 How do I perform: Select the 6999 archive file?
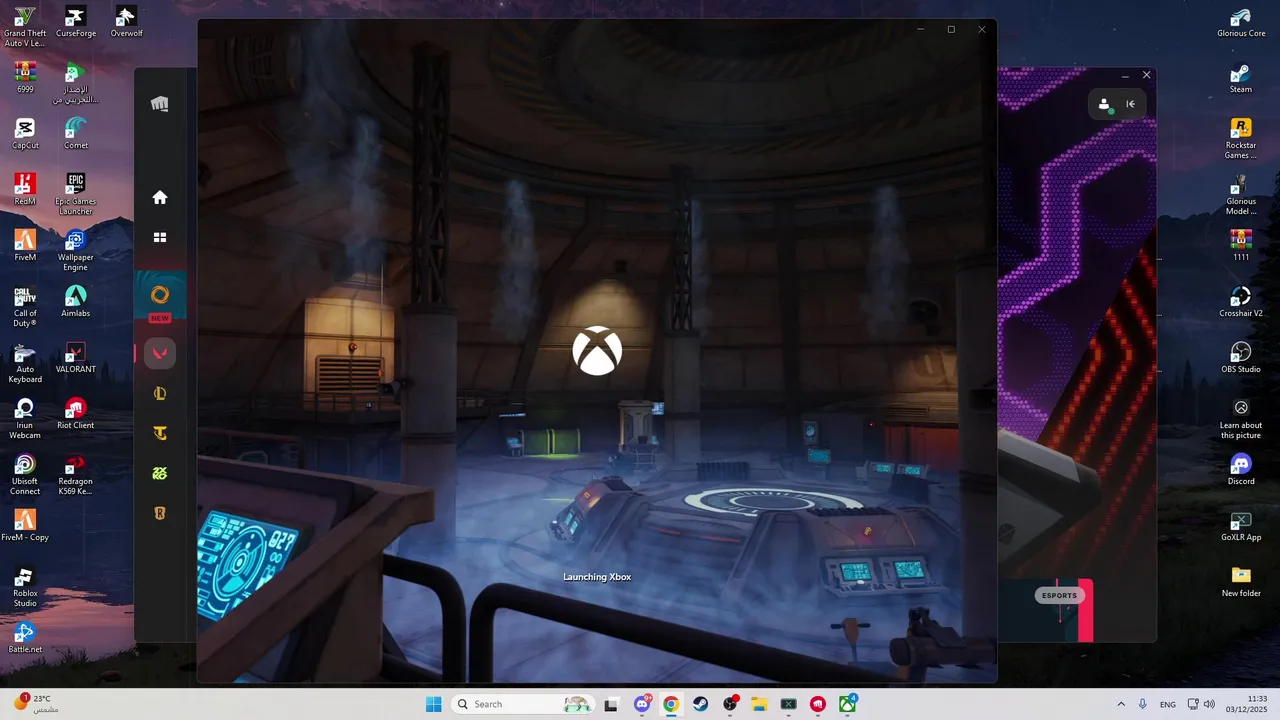point(25,78)
